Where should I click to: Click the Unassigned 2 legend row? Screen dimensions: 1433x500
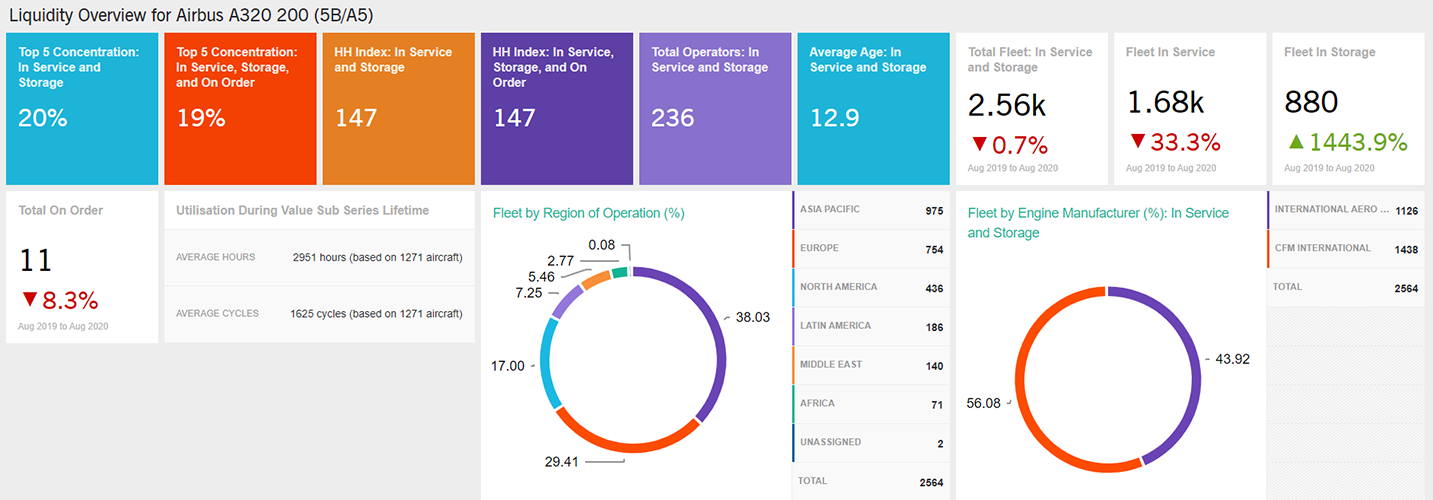pyautogui.click(x=871, y=443)
